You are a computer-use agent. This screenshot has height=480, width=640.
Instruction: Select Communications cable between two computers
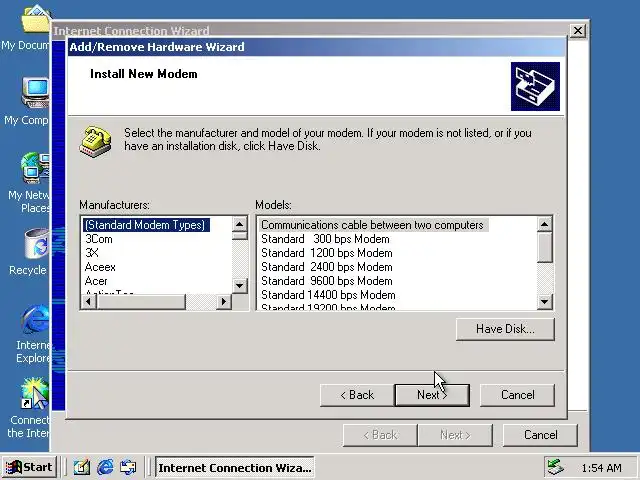pyautogui.click(x=373, y=225)
